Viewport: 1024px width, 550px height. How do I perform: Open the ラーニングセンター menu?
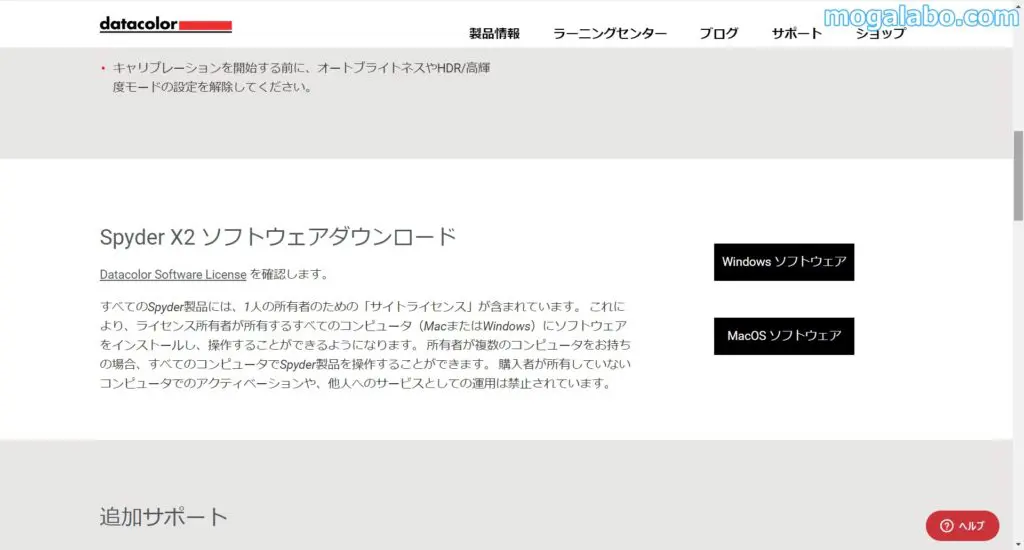pyautogui.click(x=609, y=33)
